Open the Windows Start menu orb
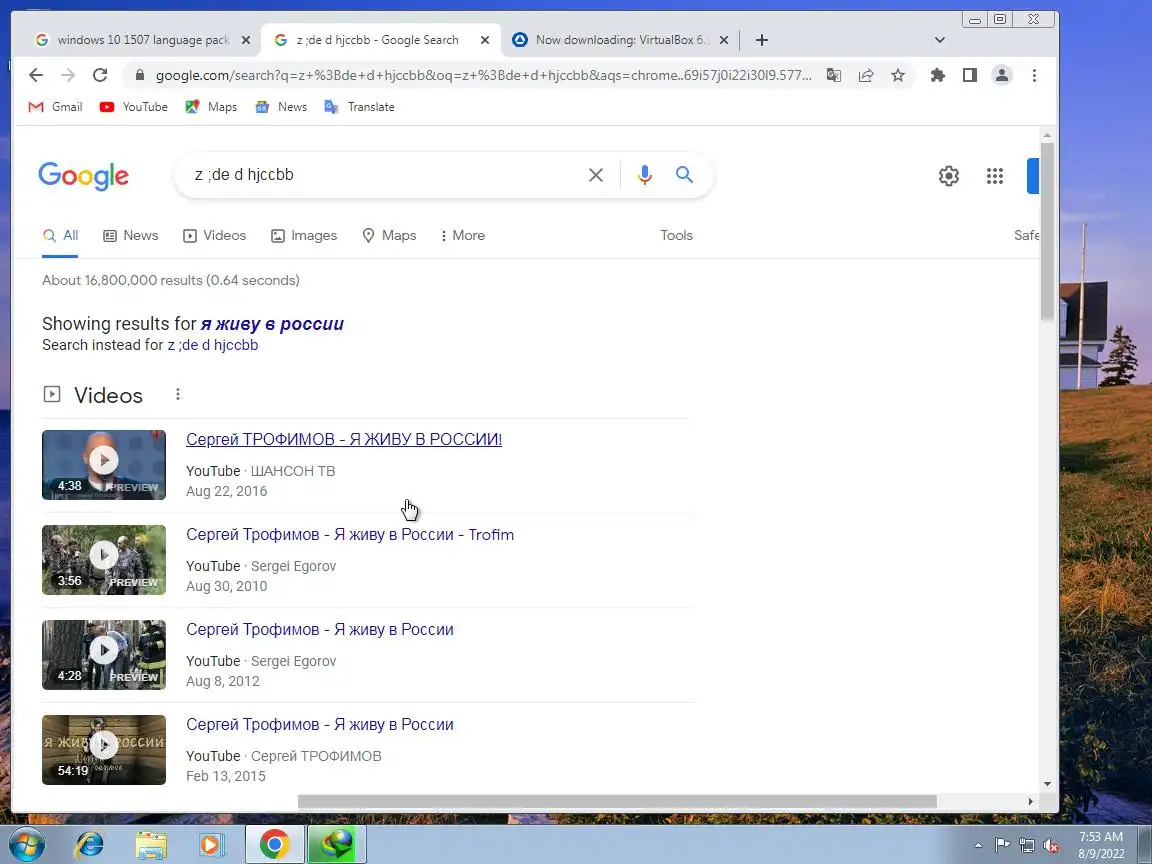Image resolution: width=1152 pixels, height=864 pixels. click(x=26, y=845)
